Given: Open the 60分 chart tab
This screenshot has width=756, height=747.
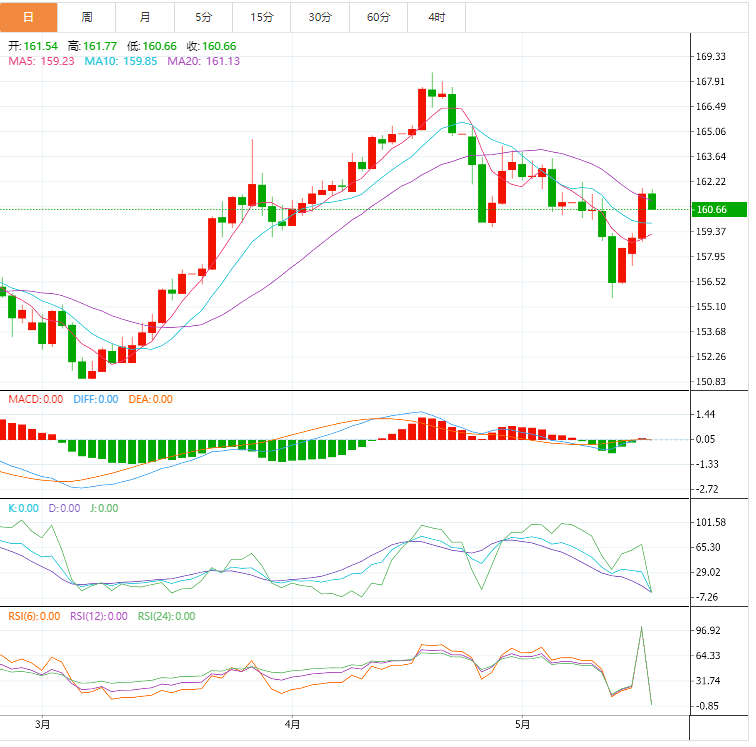Looking at the screenshot, I should click(x=379, y=17).
